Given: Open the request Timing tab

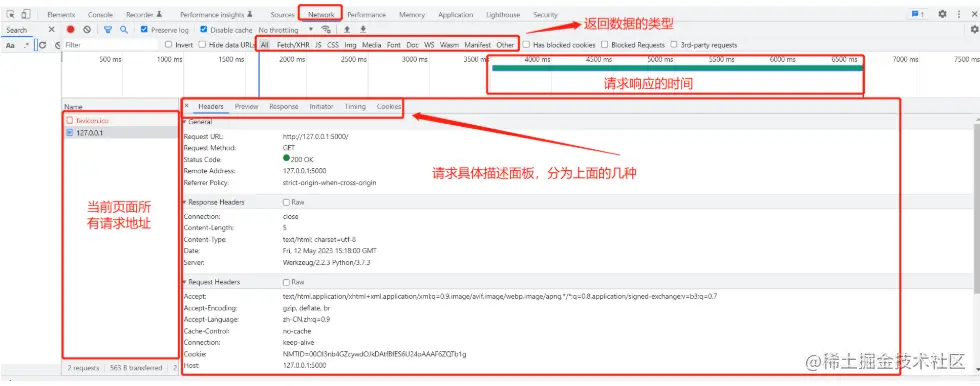Looking at the screenshot, I should pos(355,107).
